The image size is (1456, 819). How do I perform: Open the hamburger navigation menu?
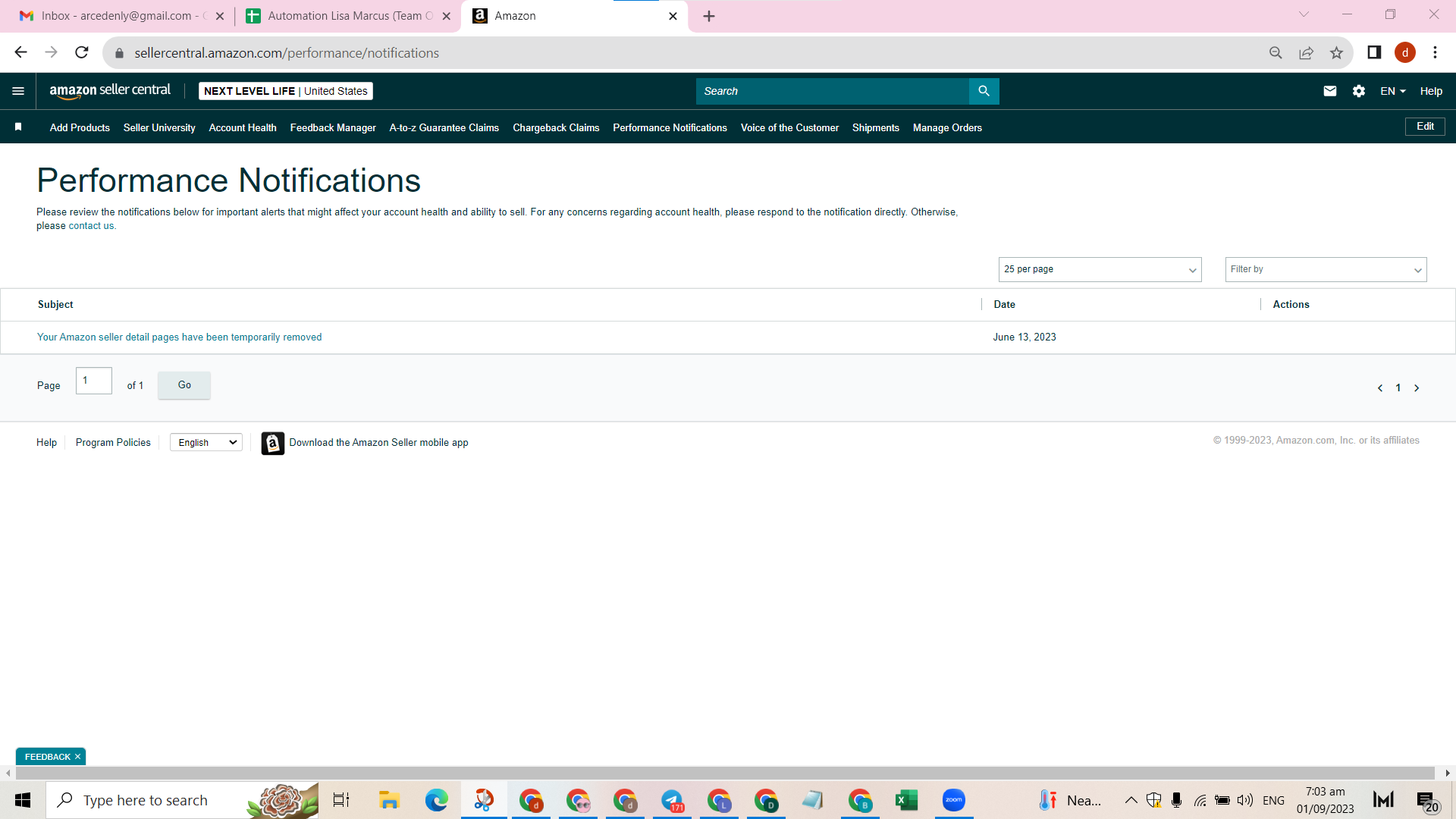pos(18,91)
